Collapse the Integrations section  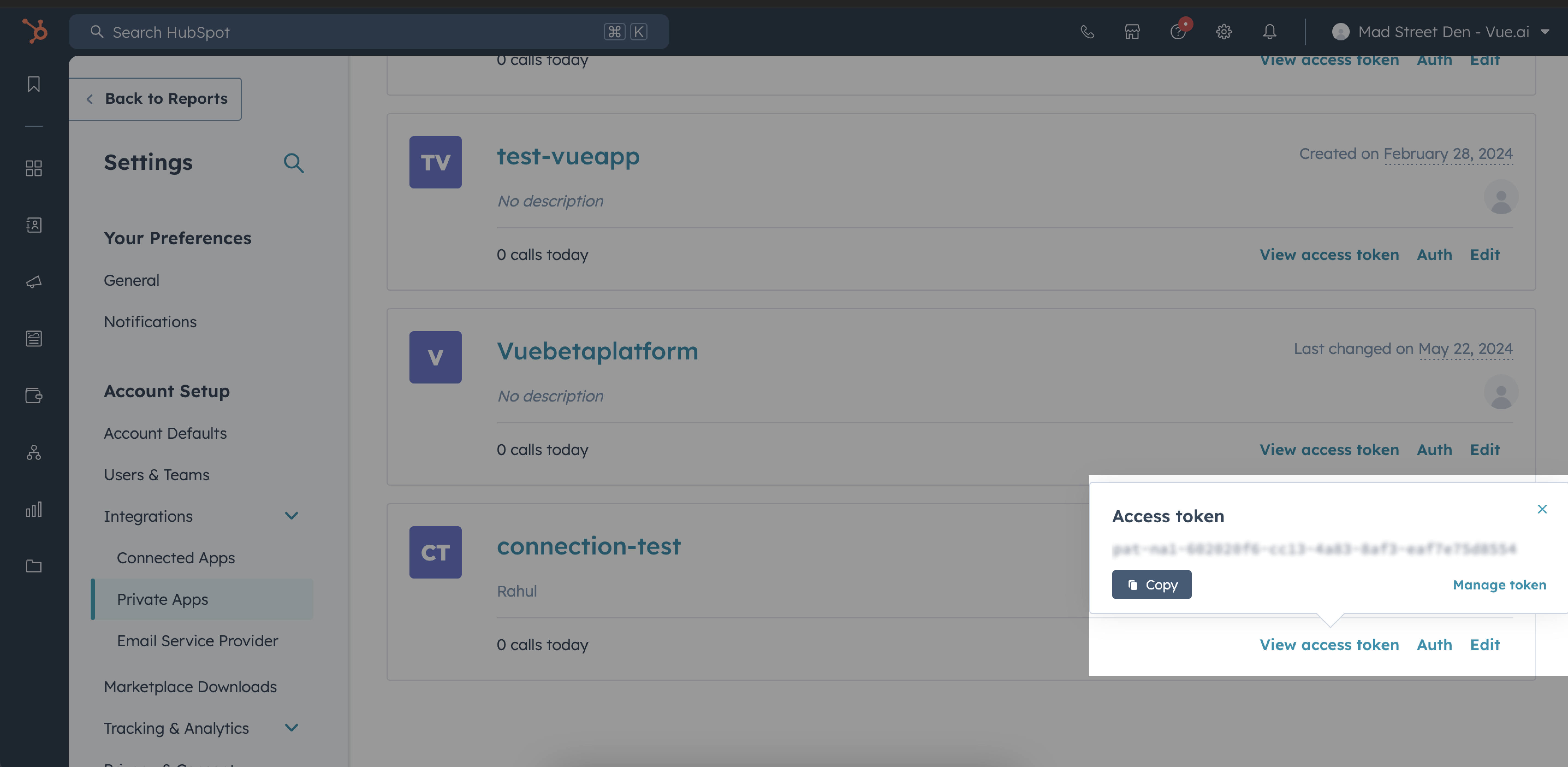tap(292, 516)
